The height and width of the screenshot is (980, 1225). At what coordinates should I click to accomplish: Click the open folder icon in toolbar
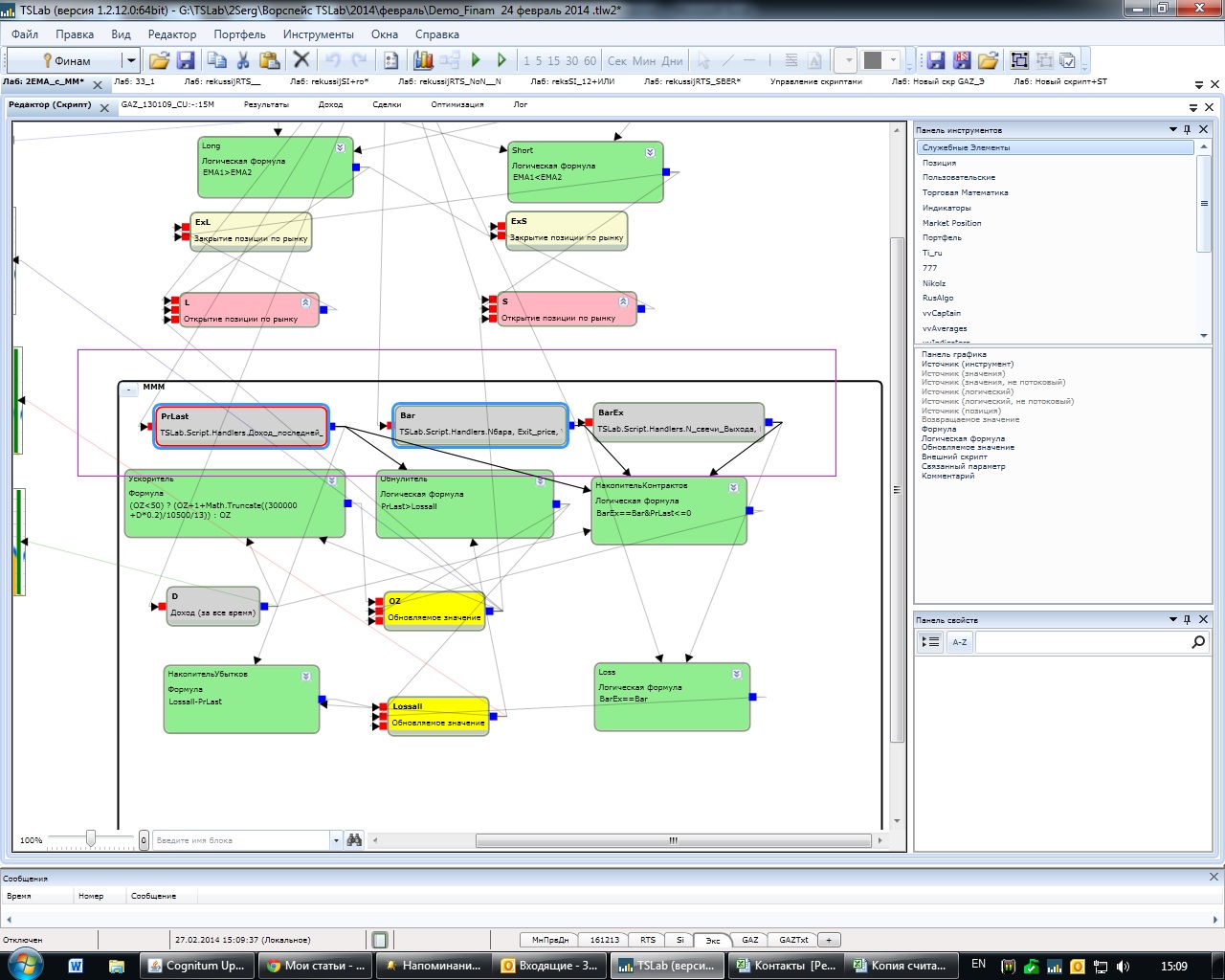[x=159, y=60]
